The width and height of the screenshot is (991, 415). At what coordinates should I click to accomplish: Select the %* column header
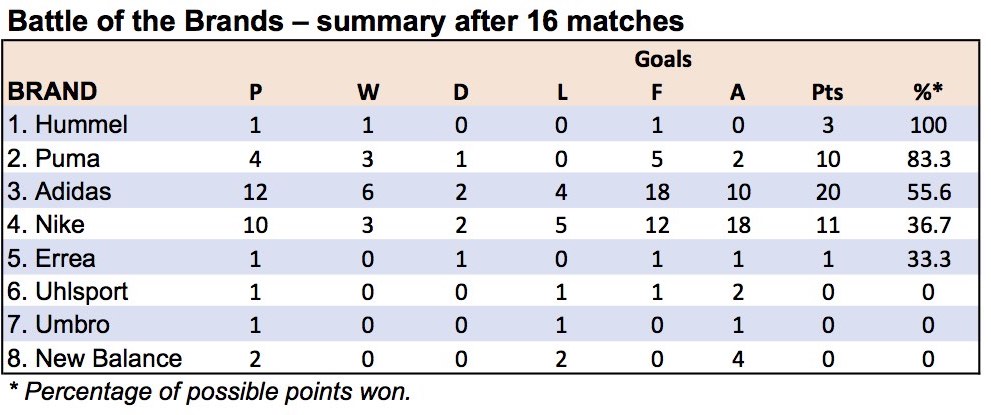pos(926,92)
